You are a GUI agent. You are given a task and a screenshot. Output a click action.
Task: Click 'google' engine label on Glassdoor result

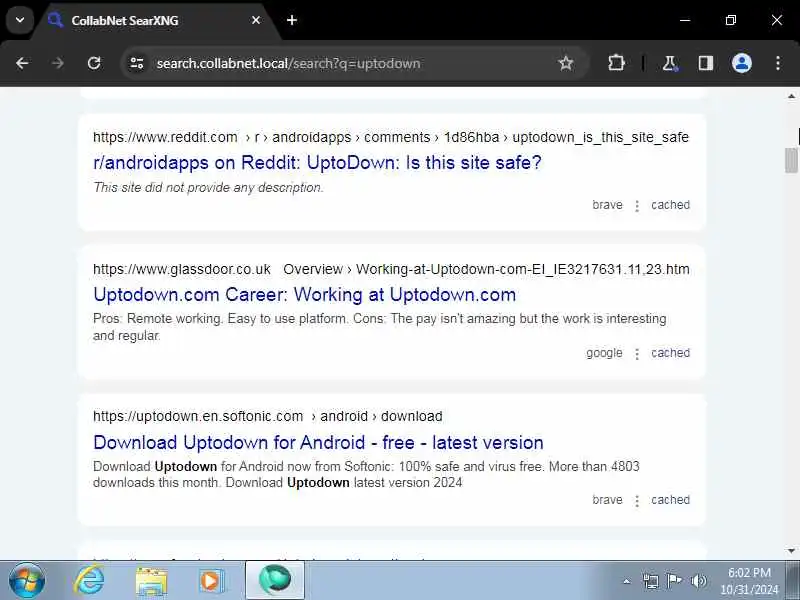(x=604, y=353)
